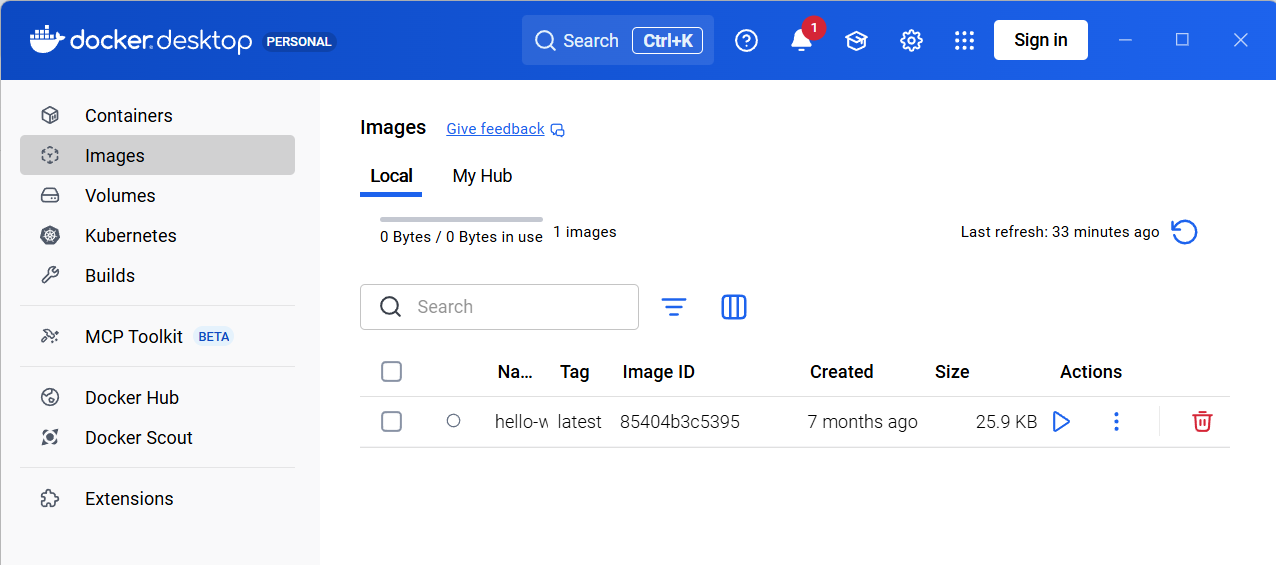Open the apps grid icon
Screen dimensions: 1276x565
(x=964, y=40)
